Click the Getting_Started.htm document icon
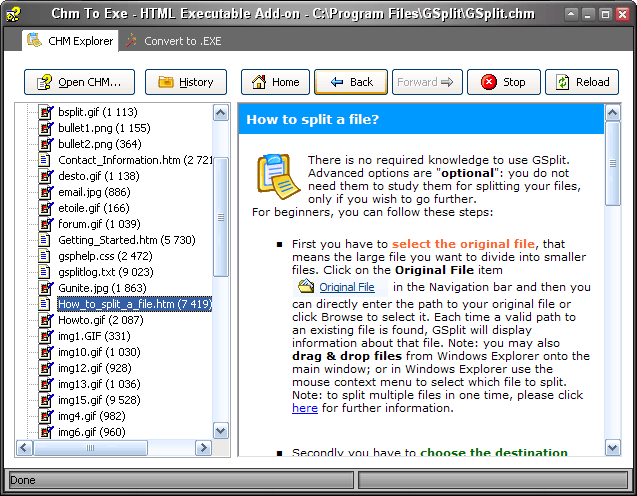 (44, 240)
